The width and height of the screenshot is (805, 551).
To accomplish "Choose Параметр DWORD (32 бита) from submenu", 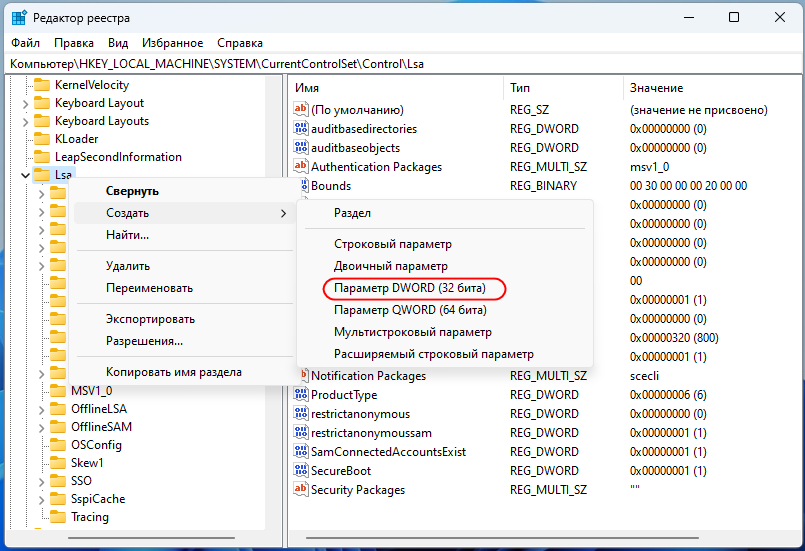I will [x=410, y=288].
